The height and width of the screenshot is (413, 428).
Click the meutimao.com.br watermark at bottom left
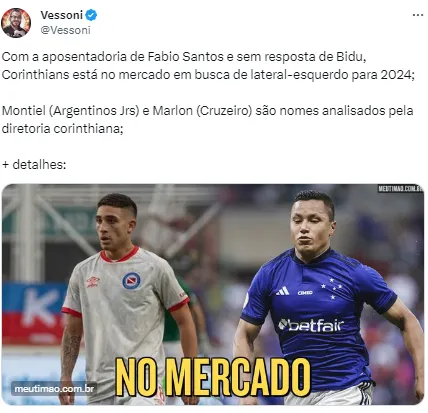(54, 389)
